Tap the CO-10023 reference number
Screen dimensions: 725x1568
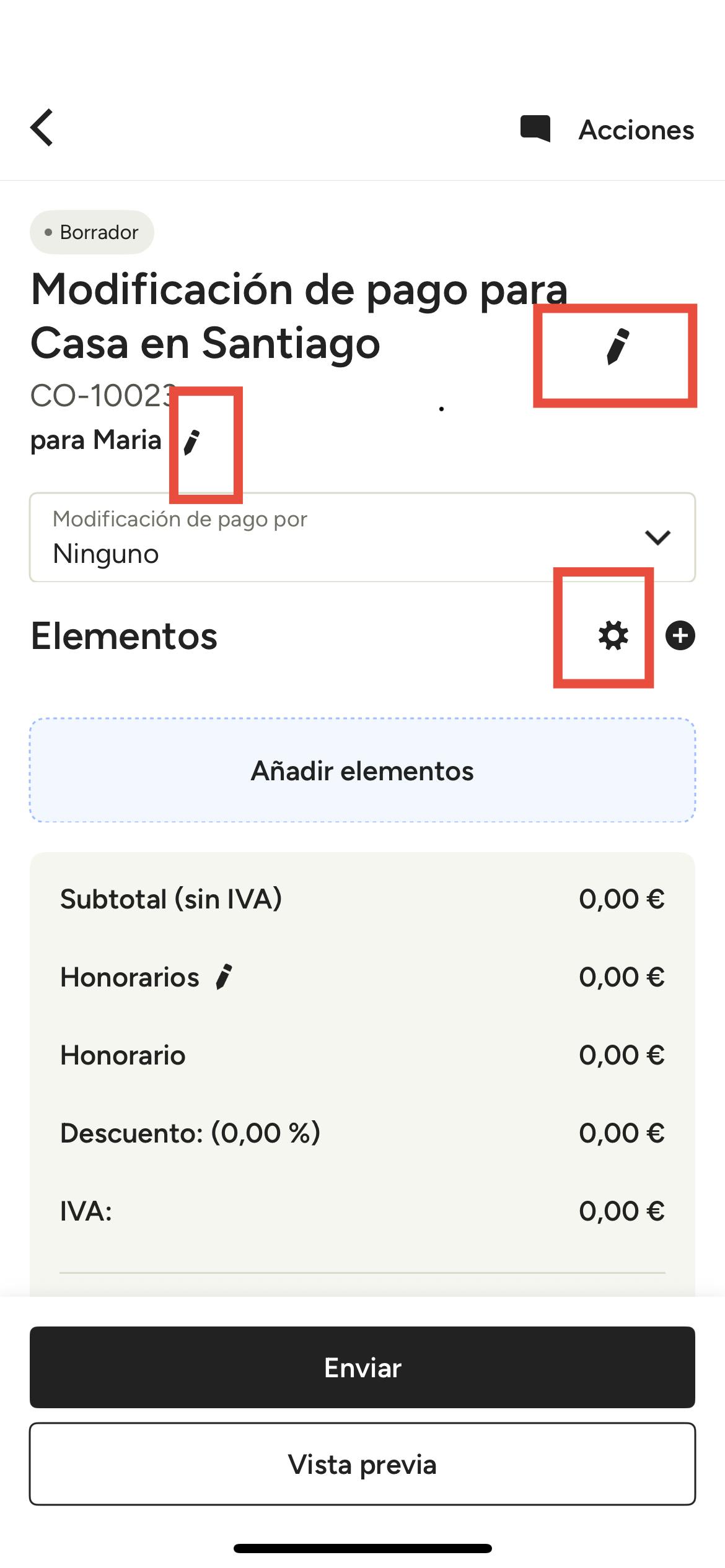(x=102, y=395)
